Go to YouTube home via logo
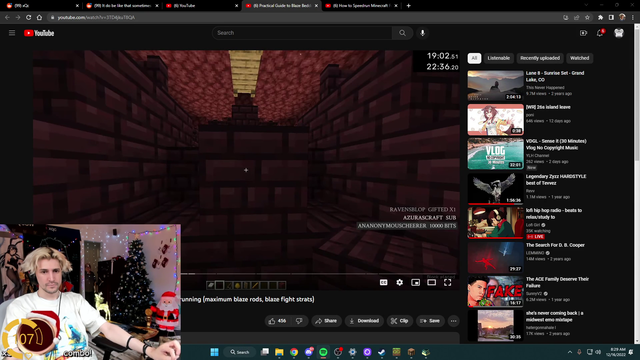 pos(39,33)
